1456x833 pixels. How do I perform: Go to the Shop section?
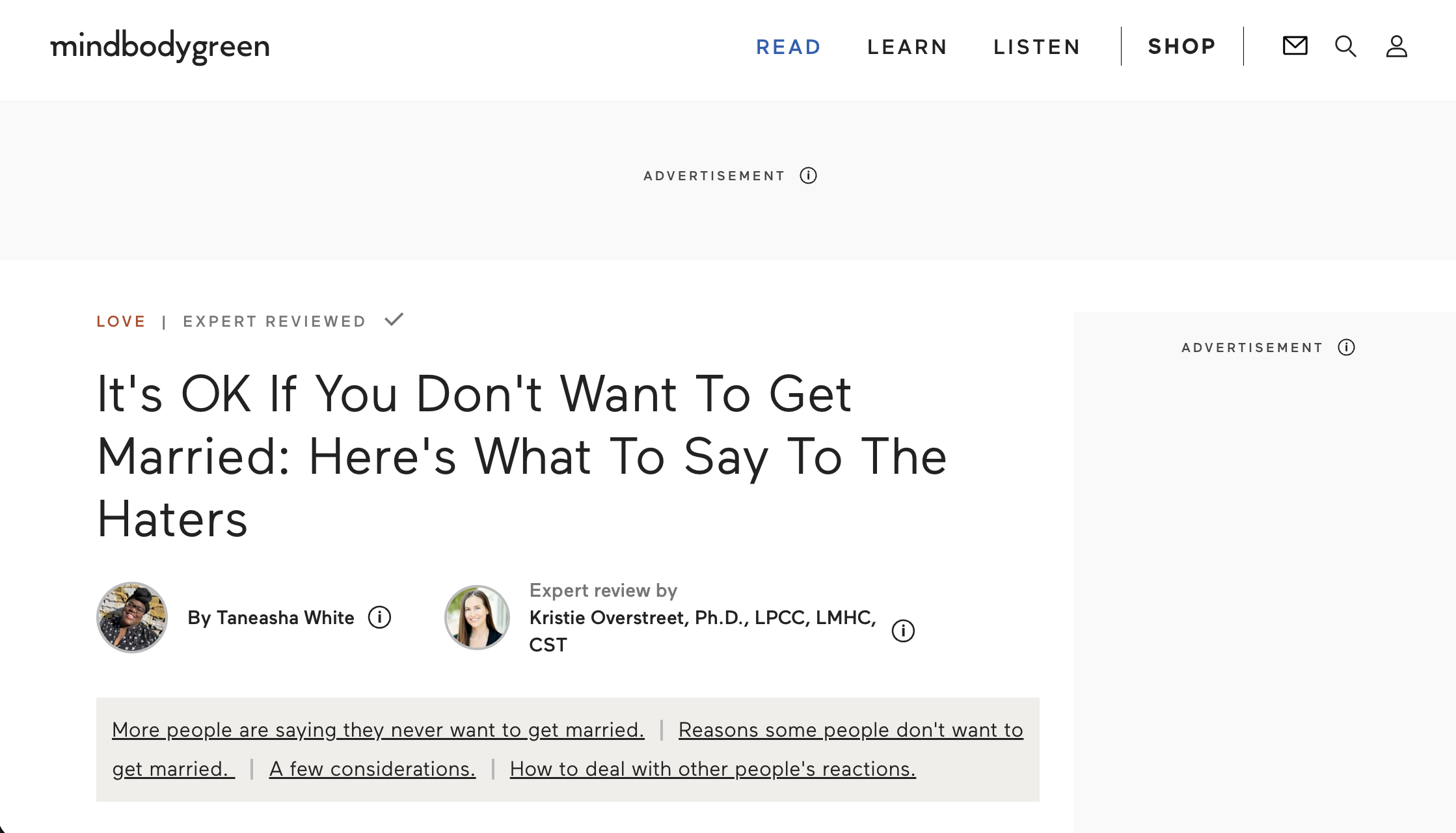coord(1181,46)
